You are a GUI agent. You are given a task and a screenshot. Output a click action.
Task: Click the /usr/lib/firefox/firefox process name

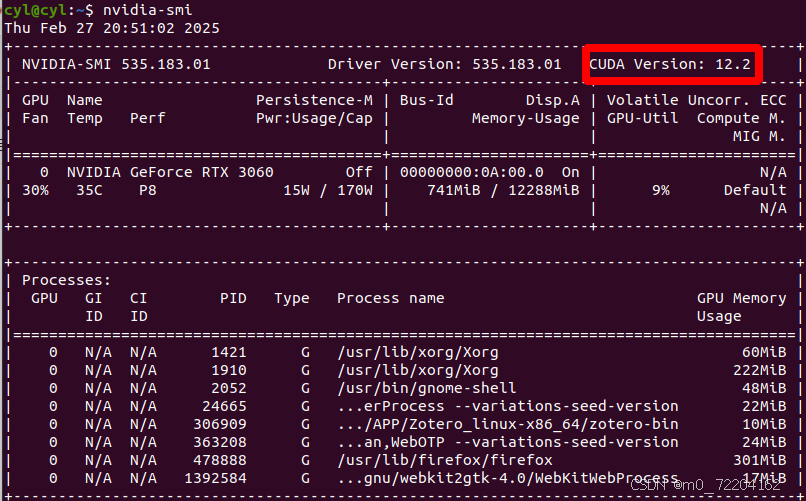tap(445, 460)
